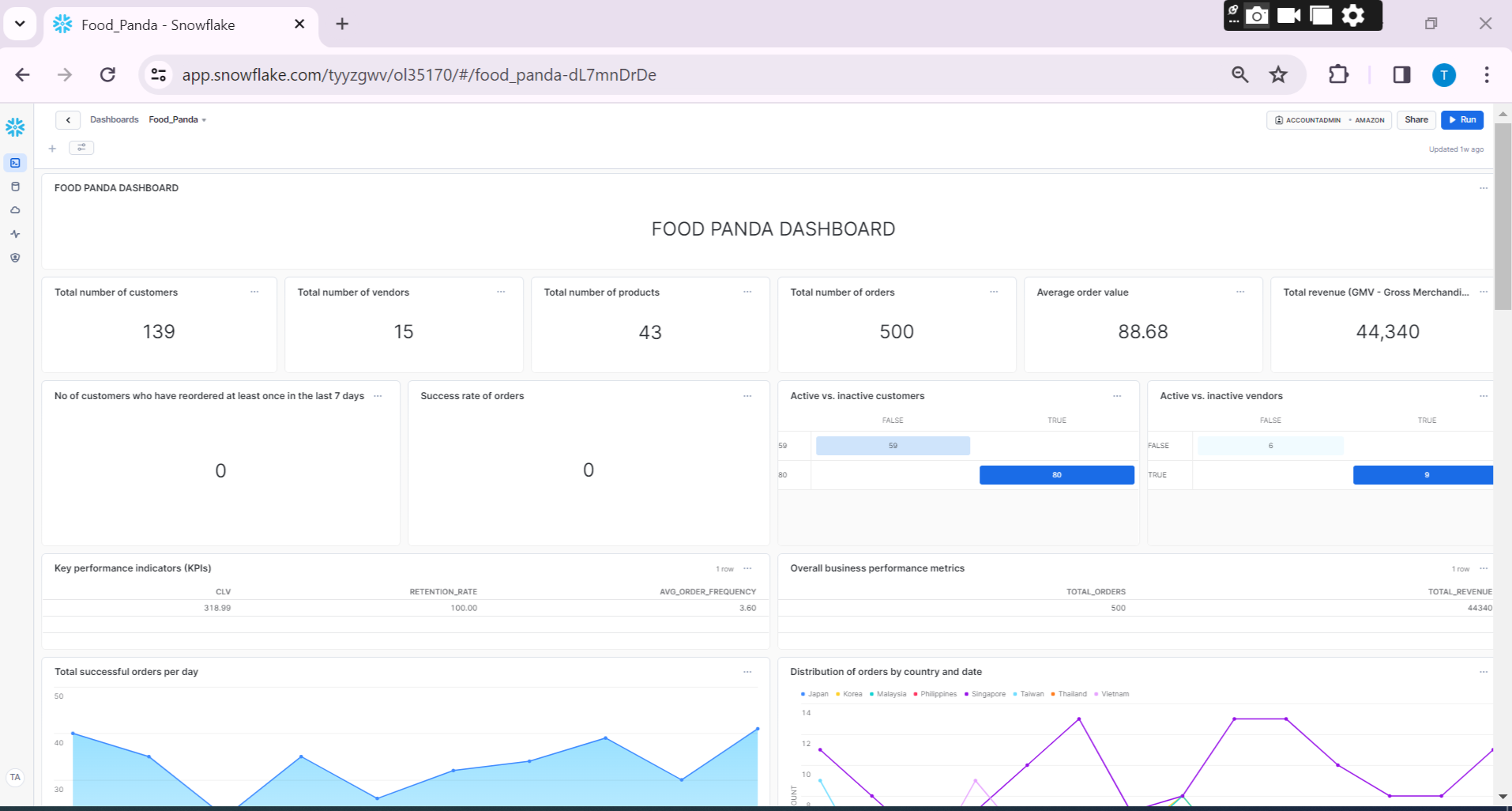
Task: Click the plus add tile icon
Action: tap(52, 148)
